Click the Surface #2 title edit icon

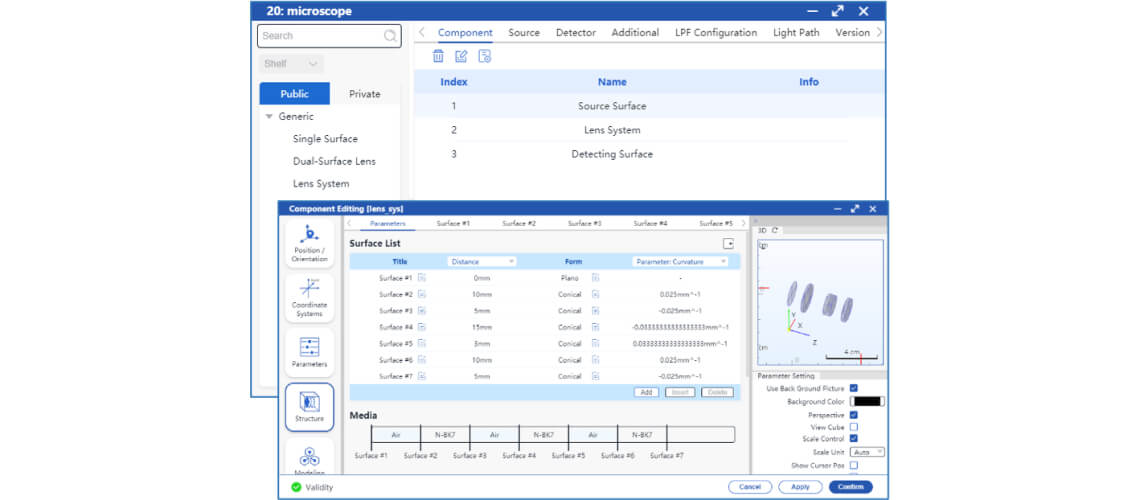click(422, 295)
